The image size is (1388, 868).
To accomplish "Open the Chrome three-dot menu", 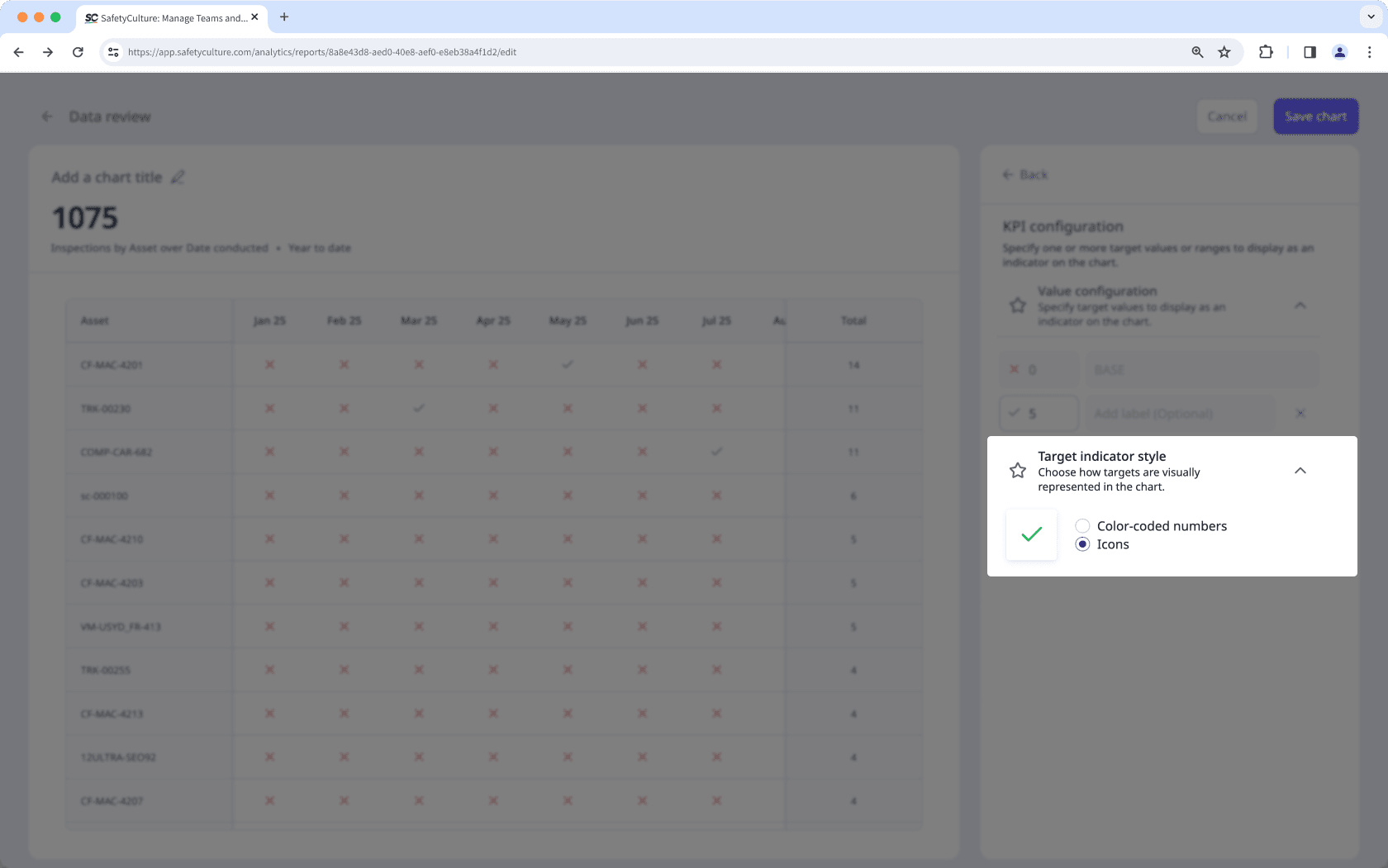I will click(1369, 51).
